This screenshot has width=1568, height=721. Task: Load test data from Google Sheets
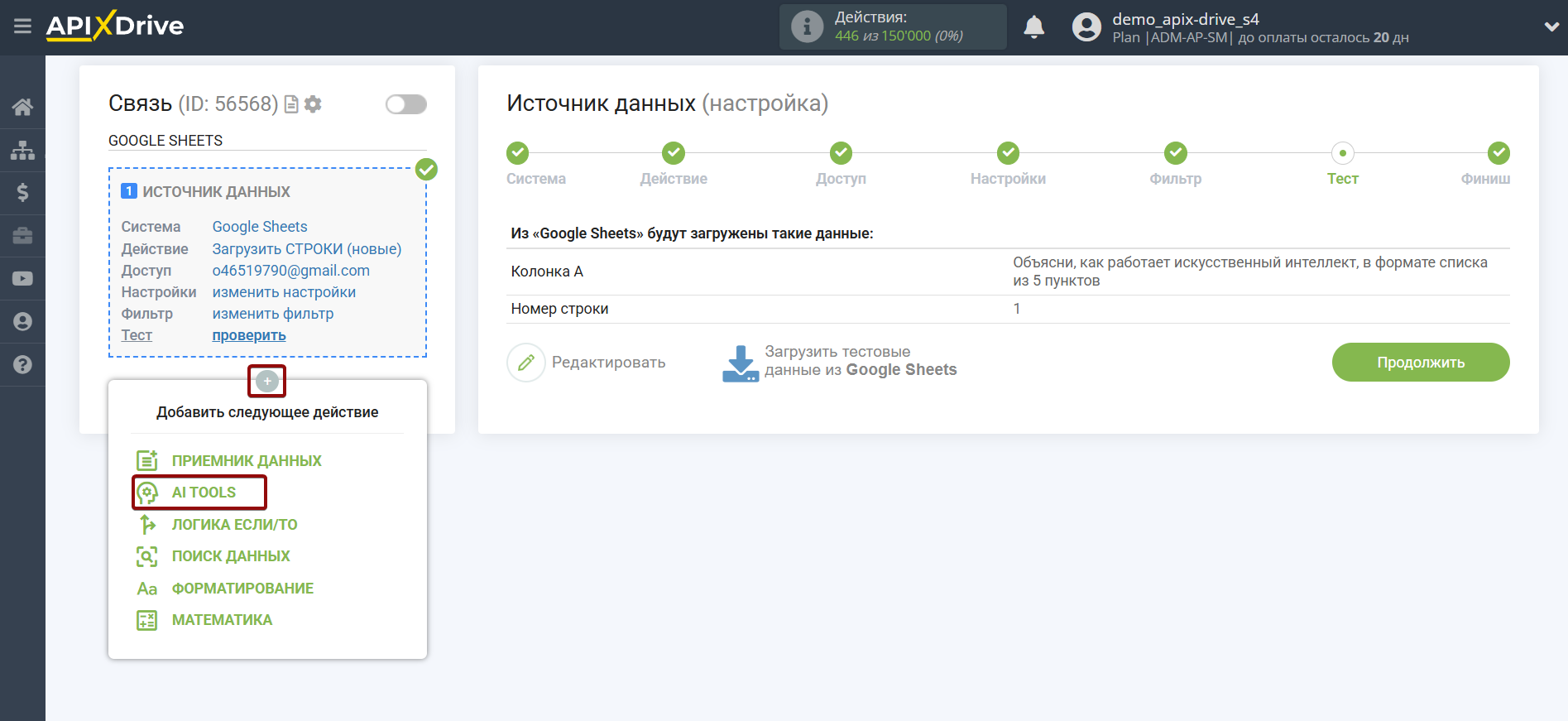point(839,362)
